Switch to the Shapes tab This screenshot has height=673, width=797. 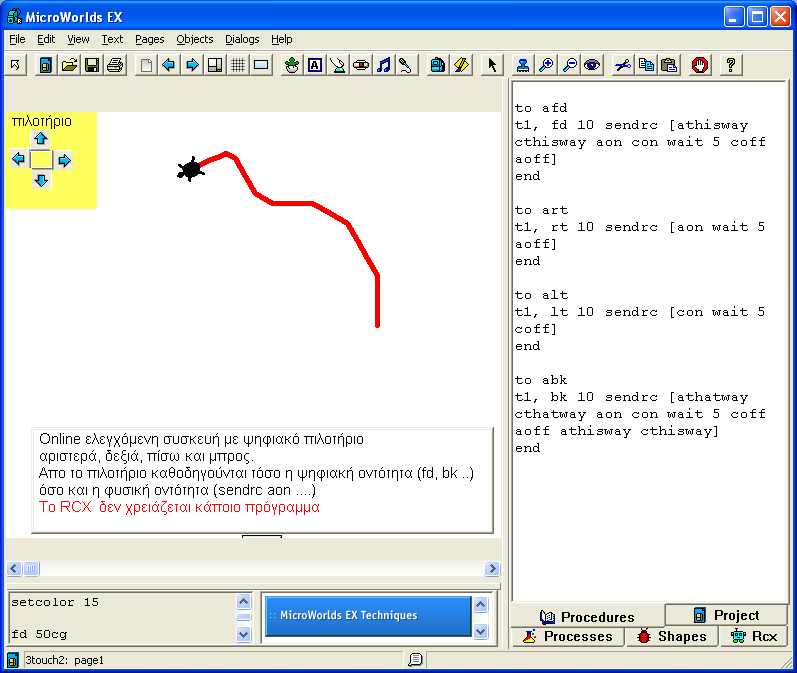click(x=672, y=636)
